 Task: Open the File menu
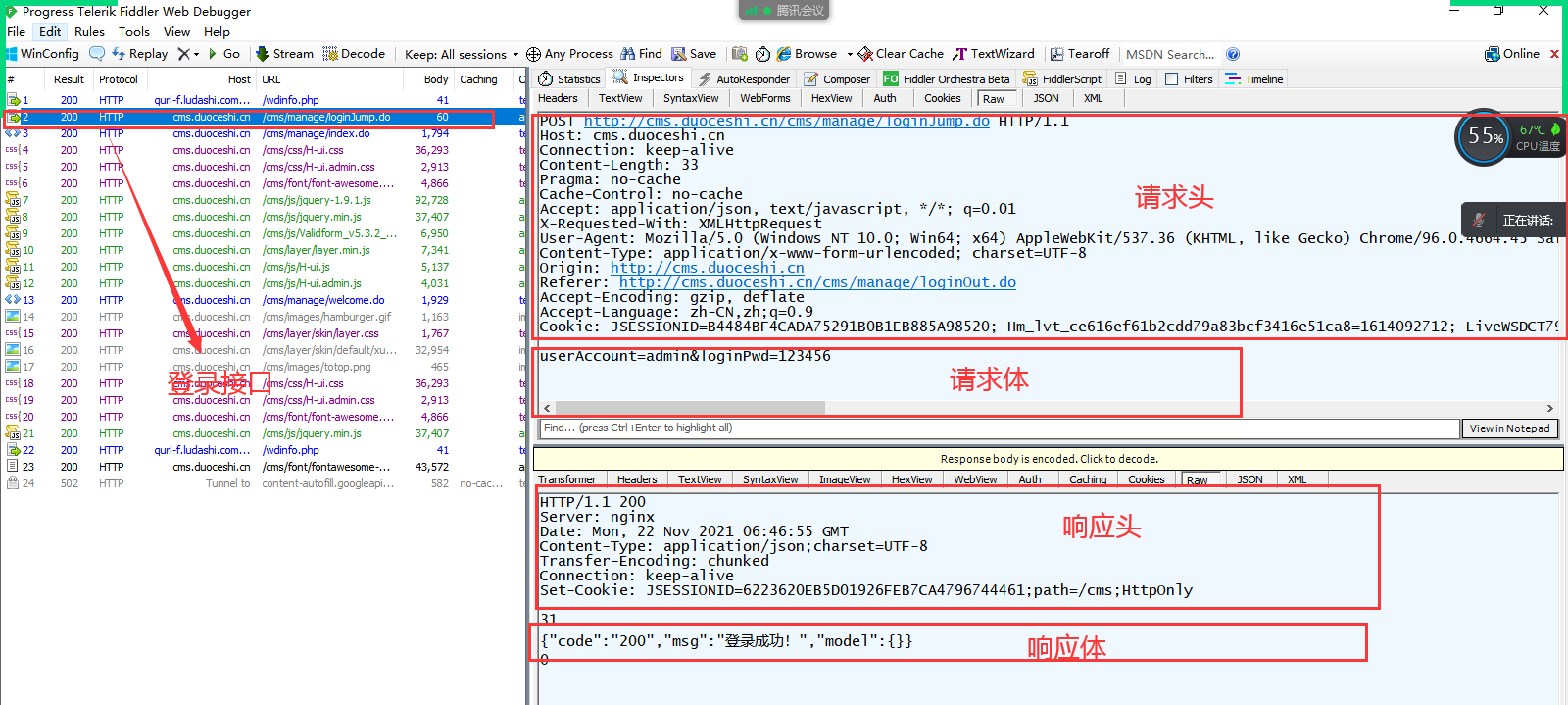pyautogui.click(x=17, y=31)
